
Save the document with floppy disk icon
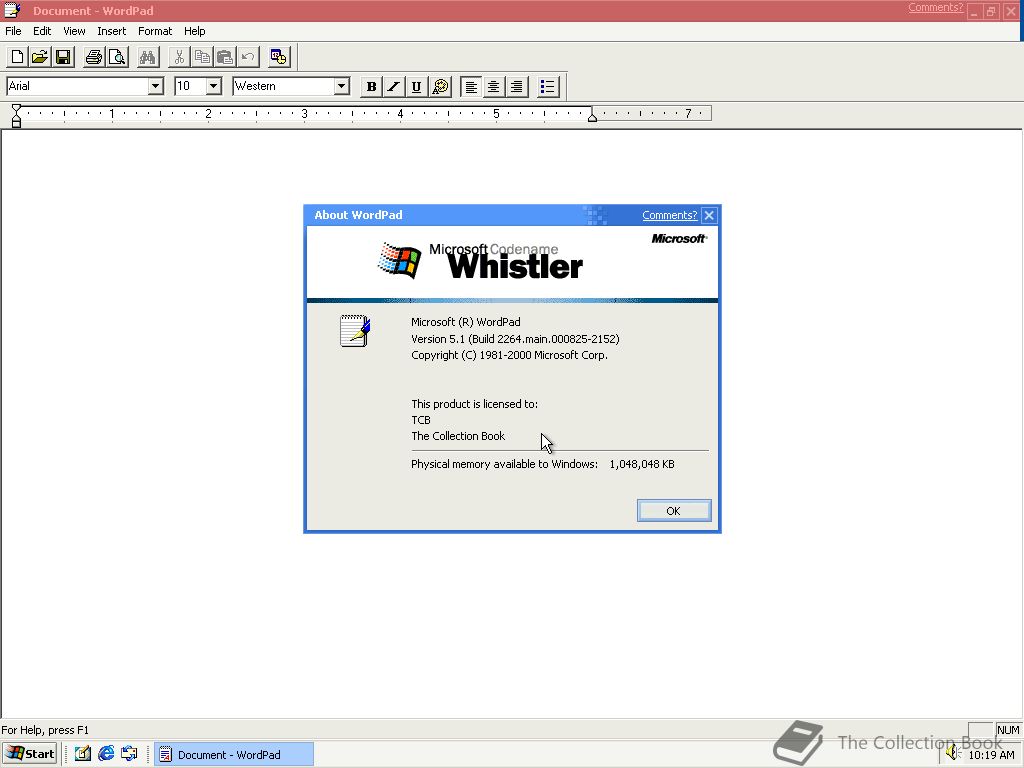pyautogui.click(x=63, y=57)
